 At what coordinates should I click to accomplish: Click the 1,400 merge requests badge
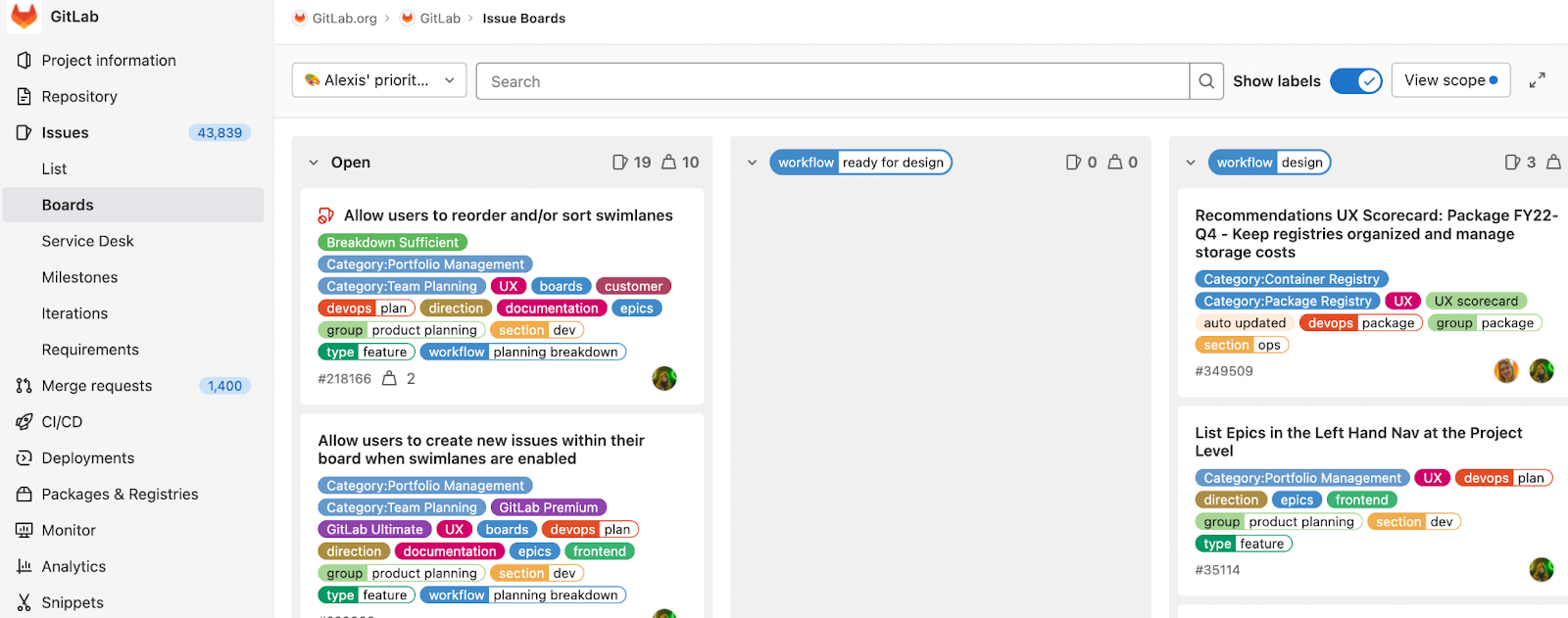224,386
